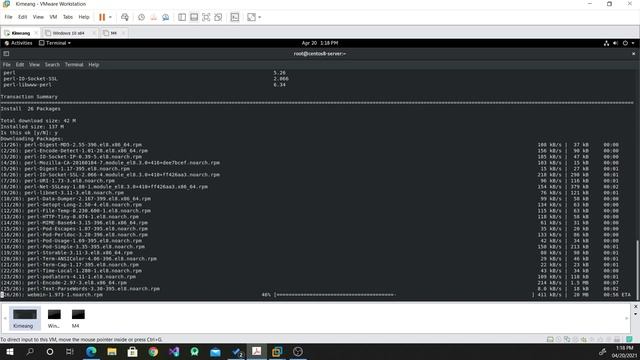Open Task View on the taskbar
This screenshot has width=640, height=360.
click(x=70, y=351)
